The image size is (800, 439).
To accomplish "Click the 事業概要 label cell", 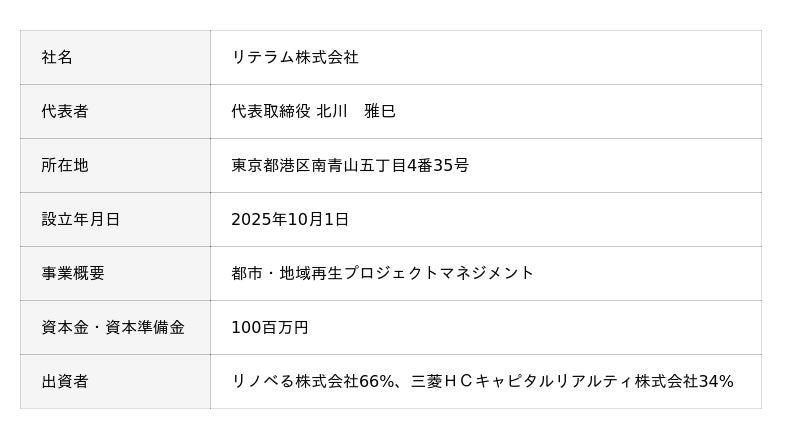I will (x=73, y=274).
